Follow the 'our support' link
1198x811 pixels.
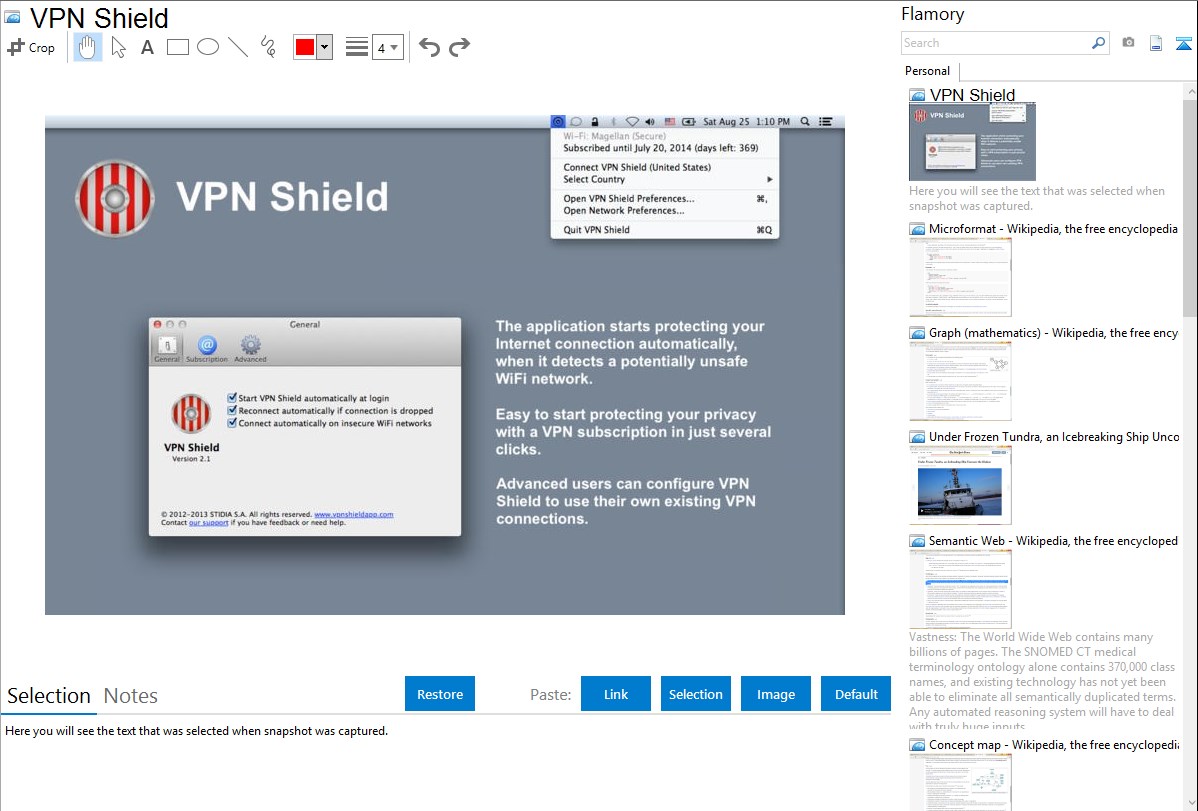[x=209, y=523]
